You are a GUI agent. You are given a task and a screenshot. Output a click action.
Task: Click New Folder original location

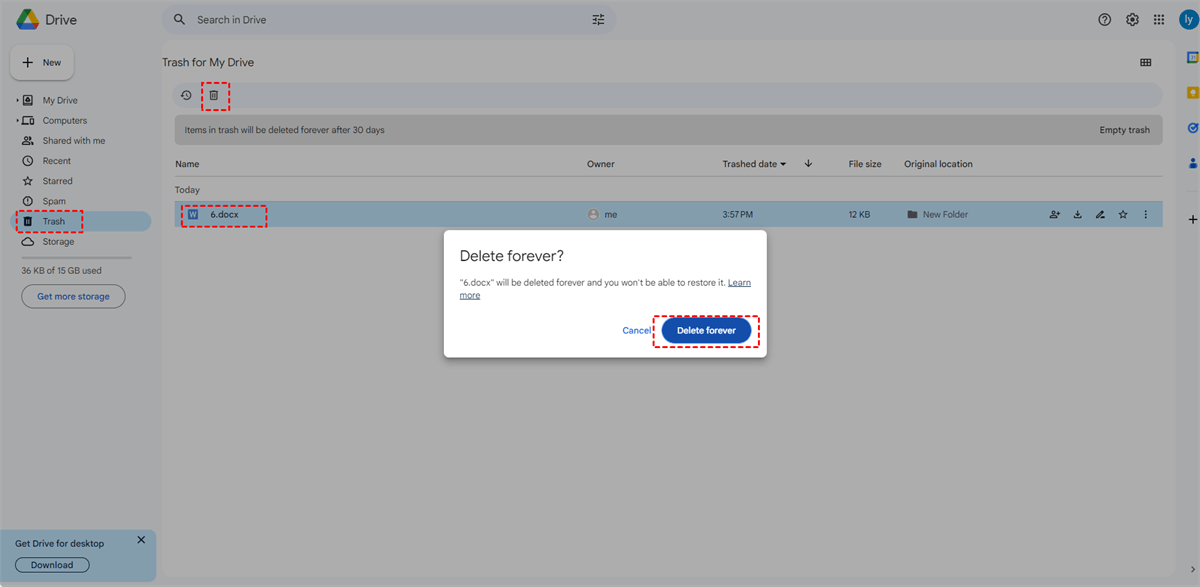tap(937, 214)
